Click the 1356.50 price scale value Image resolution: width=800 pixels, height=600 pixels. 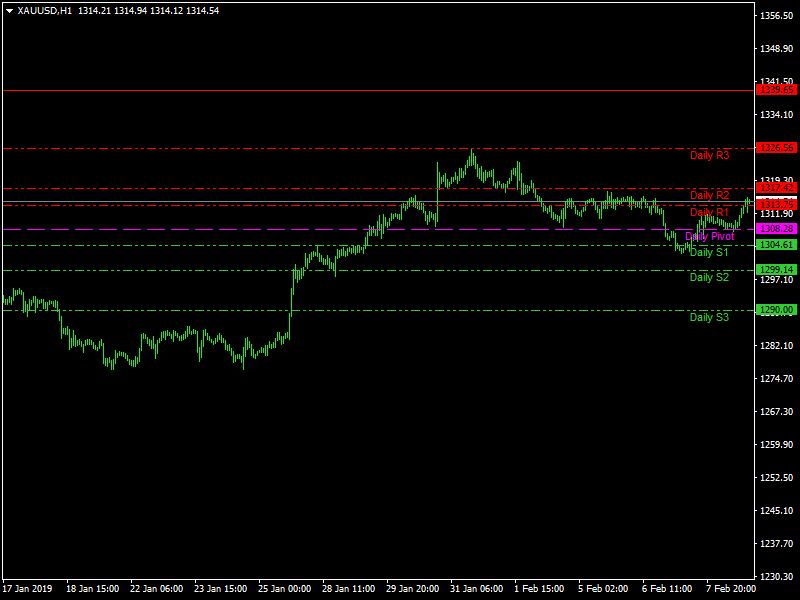tap(776, 17)
